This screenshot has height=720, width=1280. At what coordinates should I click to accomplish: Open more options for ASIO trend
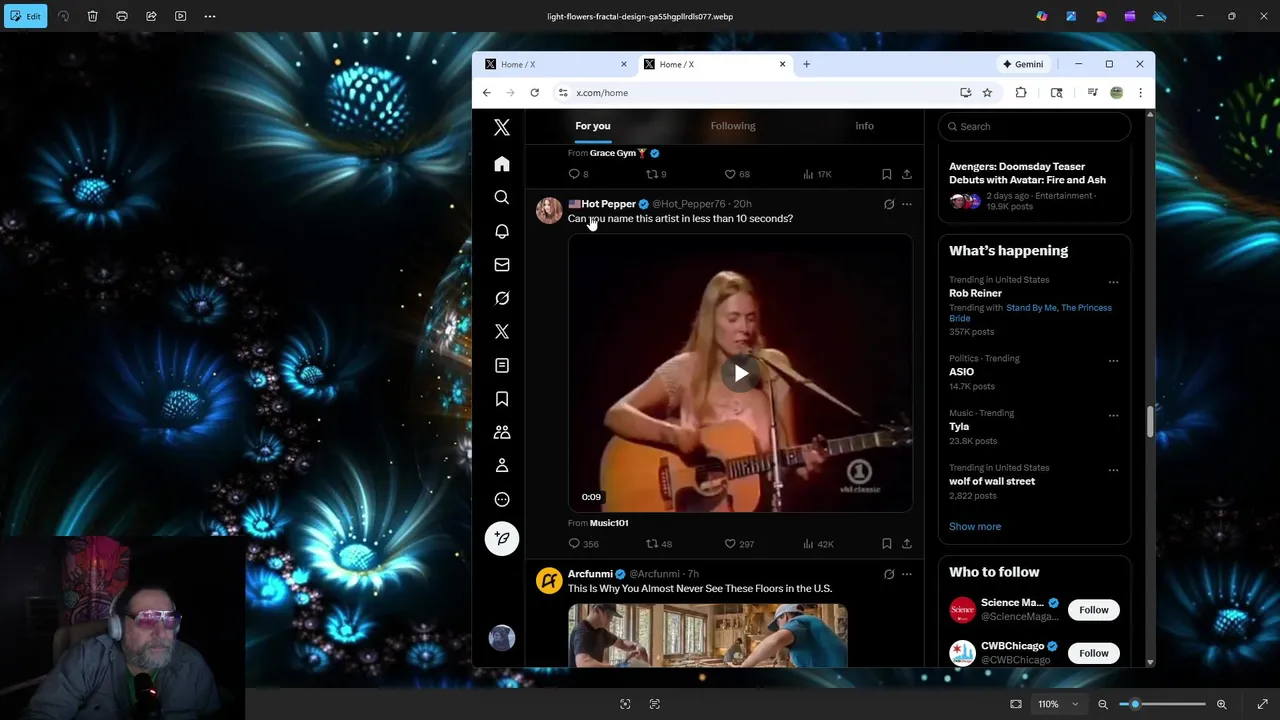click(1113, 361)
